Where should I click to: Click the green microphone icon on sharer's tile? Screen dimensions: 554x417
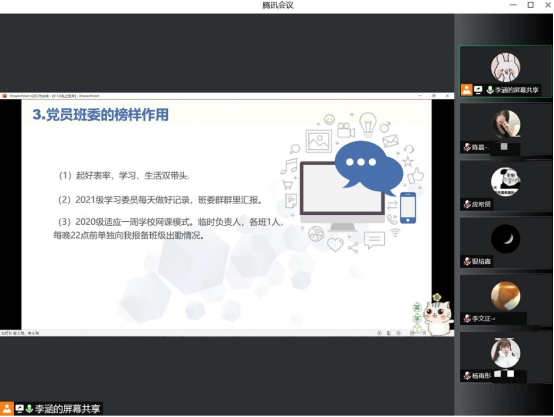(490, 90)
